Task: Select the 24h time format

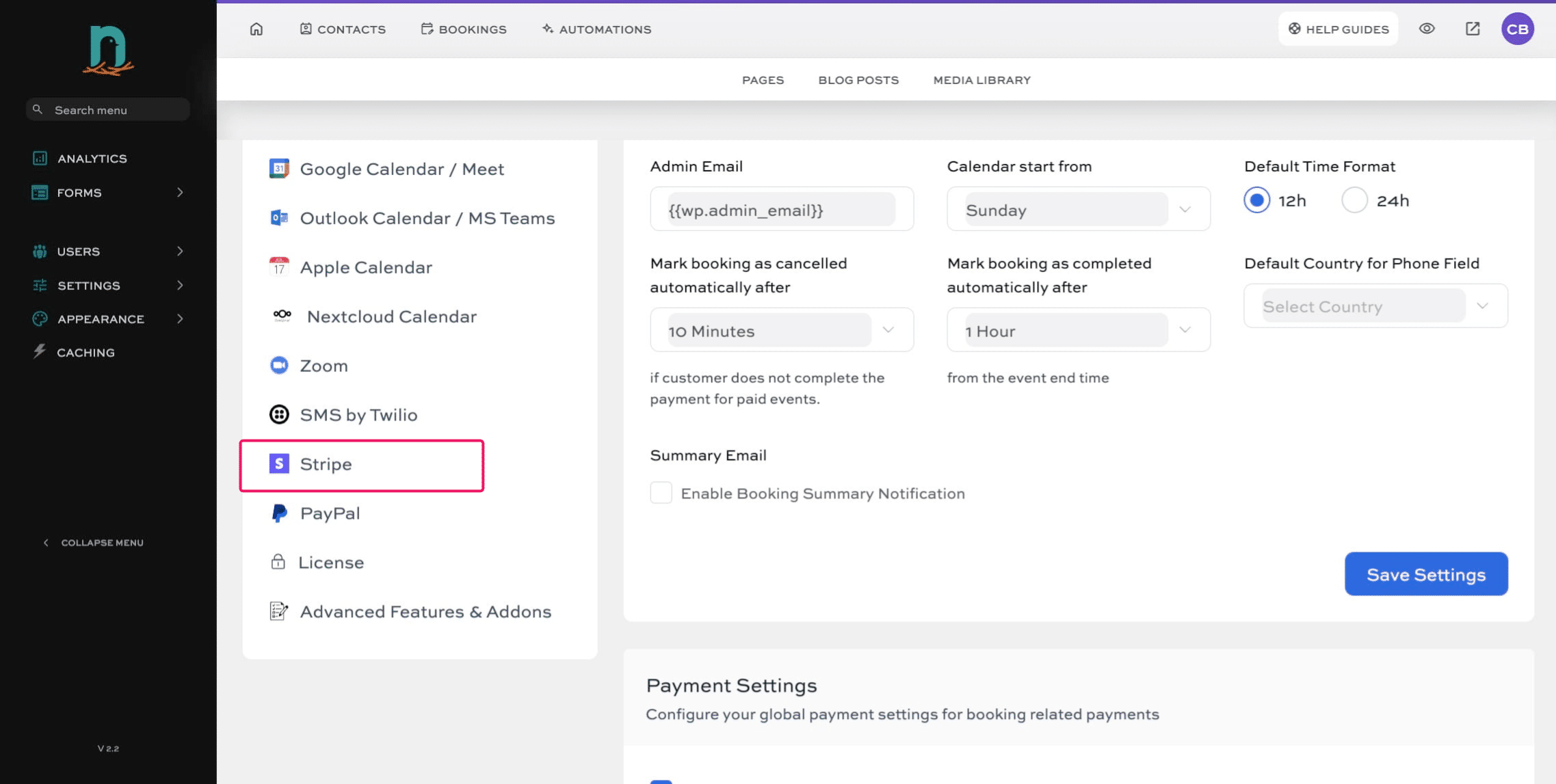Action: [x=1354, y=200]
